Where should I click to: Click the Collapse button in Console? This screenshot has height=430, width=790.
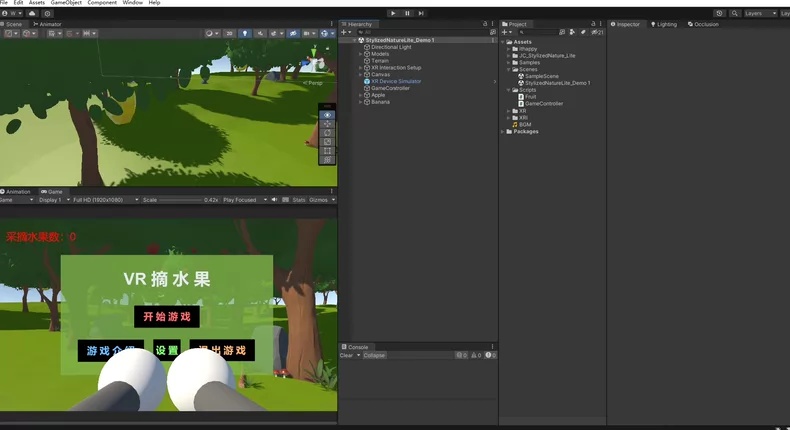pyautogui.click(x=374, y=355)
